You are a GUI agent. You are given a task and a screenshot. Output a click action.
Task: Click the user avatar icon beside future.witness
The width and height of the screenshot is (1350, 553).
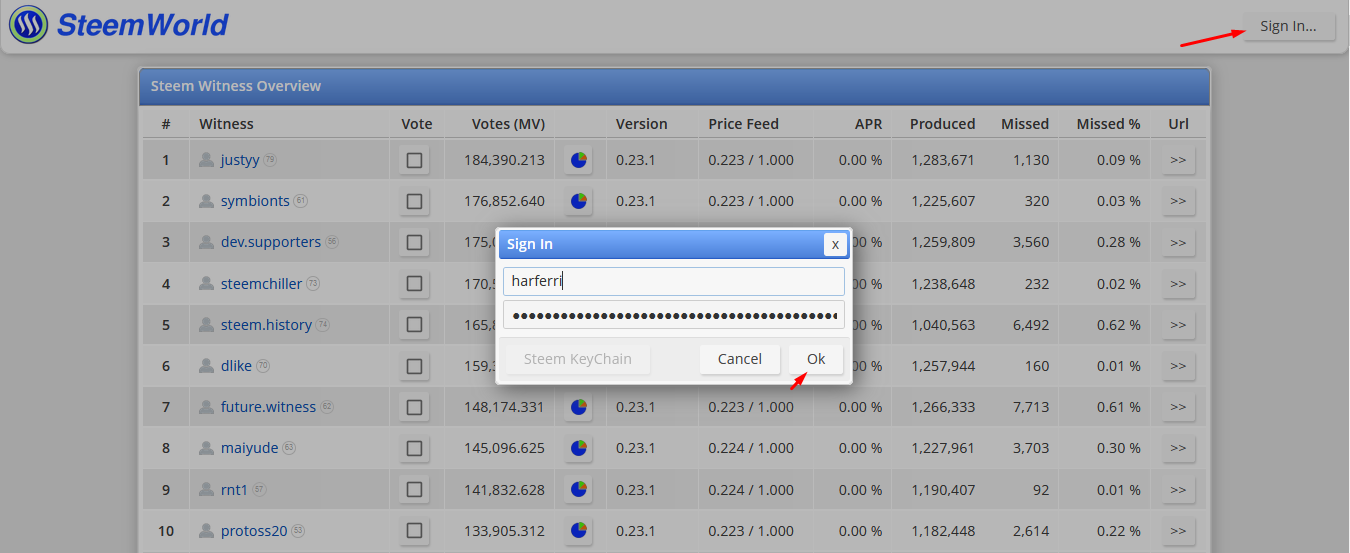click(x=207, y=407)
